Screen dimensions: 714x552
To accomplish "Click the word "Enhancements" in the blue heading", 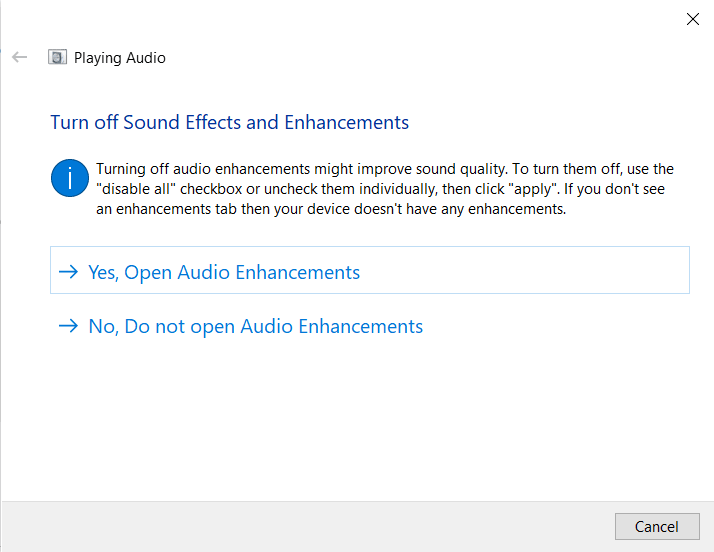I will pos(347,123).
